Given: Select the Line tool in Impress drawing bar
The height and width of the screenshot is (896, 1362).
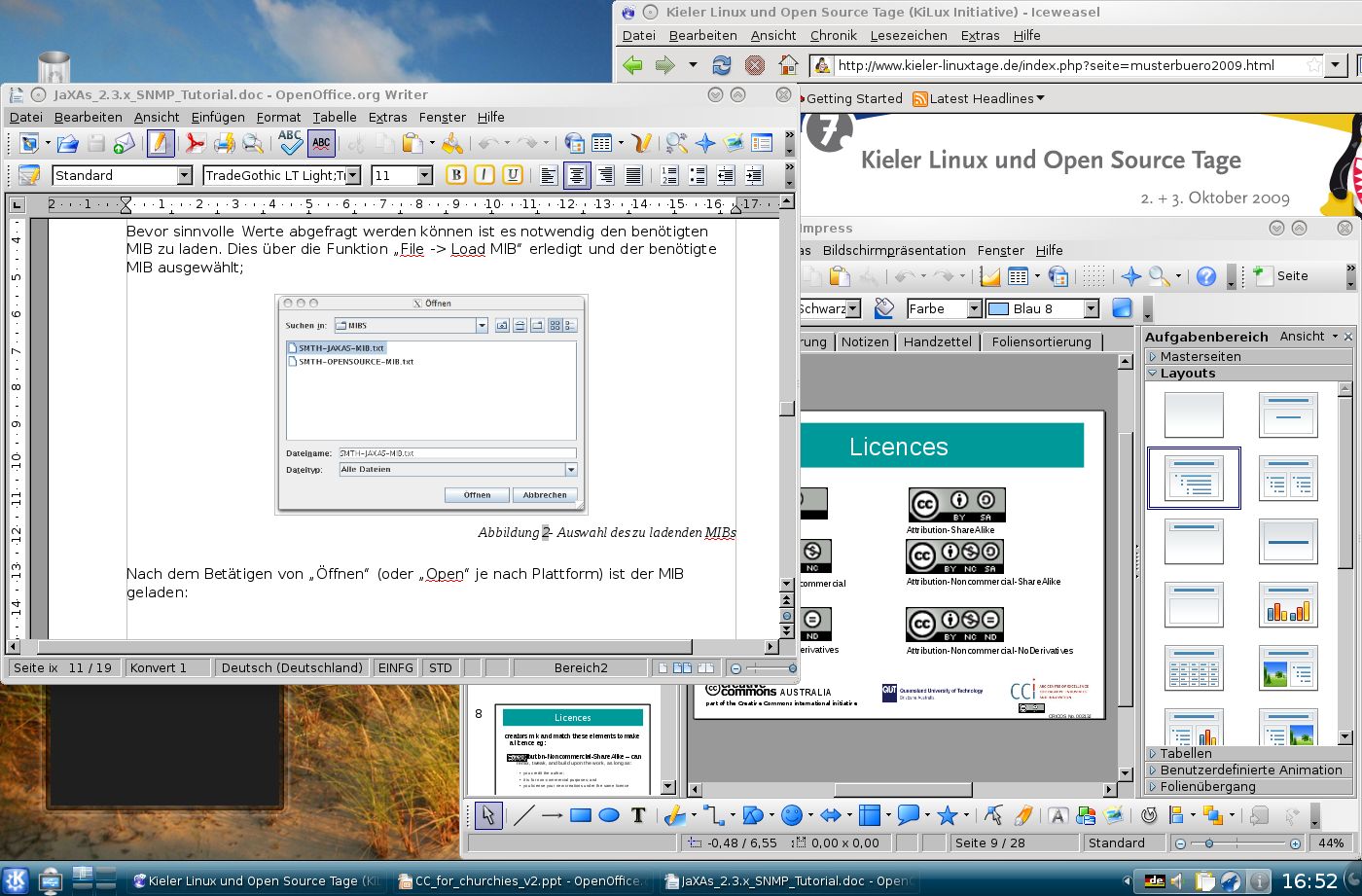Looking at the screenshot, I should [x=523, y=815].
